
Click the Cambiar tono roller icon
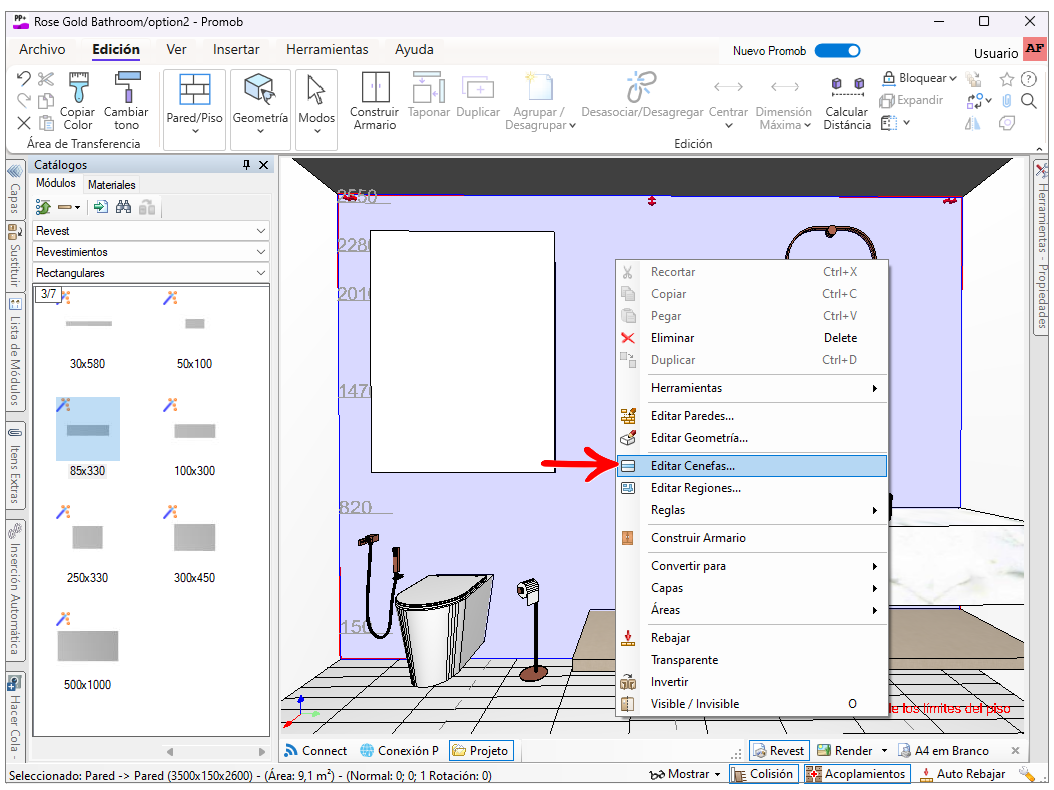tap(126, 87)
